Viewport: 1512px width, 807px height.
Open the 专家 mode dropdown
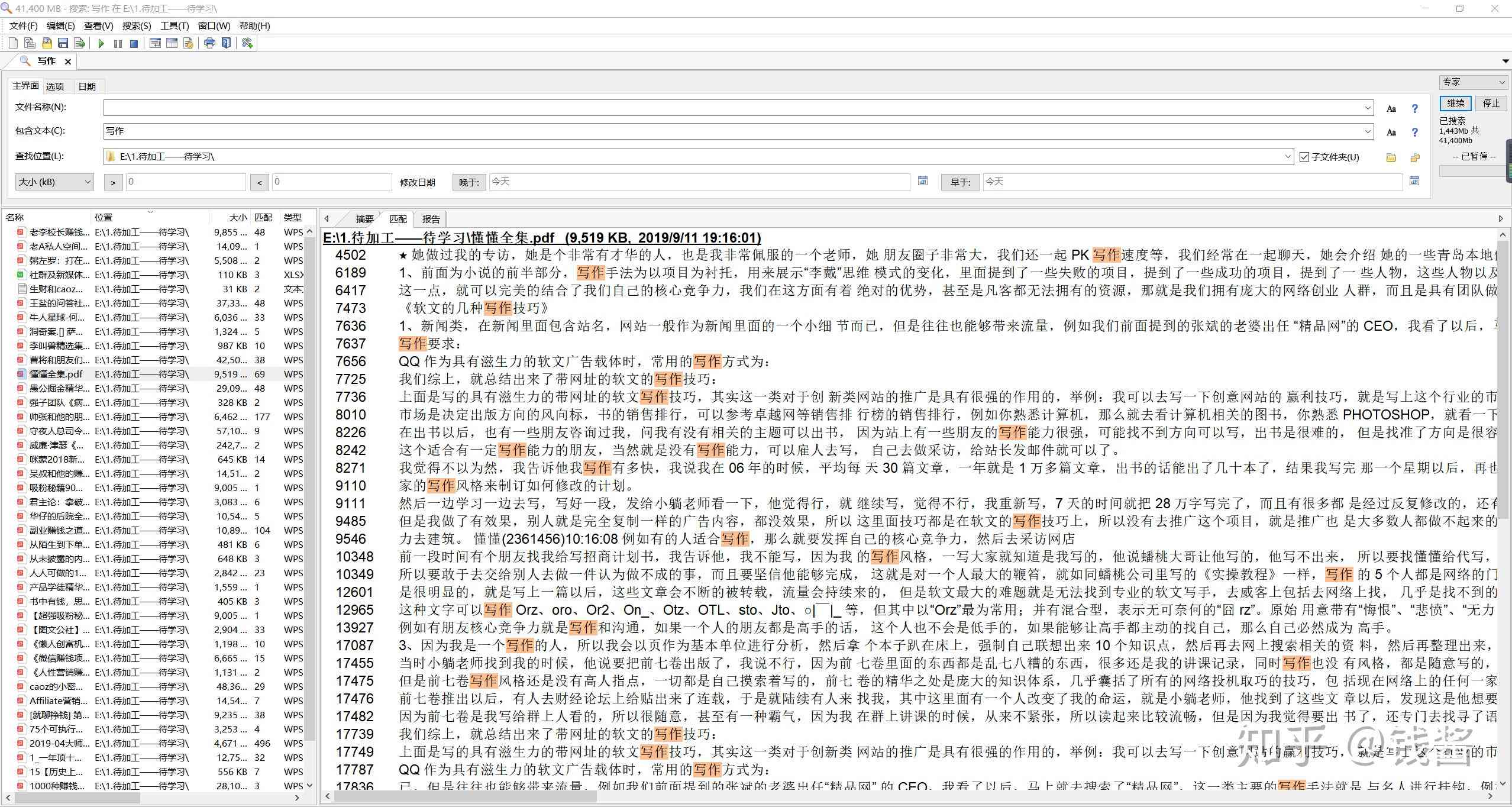1472,82
